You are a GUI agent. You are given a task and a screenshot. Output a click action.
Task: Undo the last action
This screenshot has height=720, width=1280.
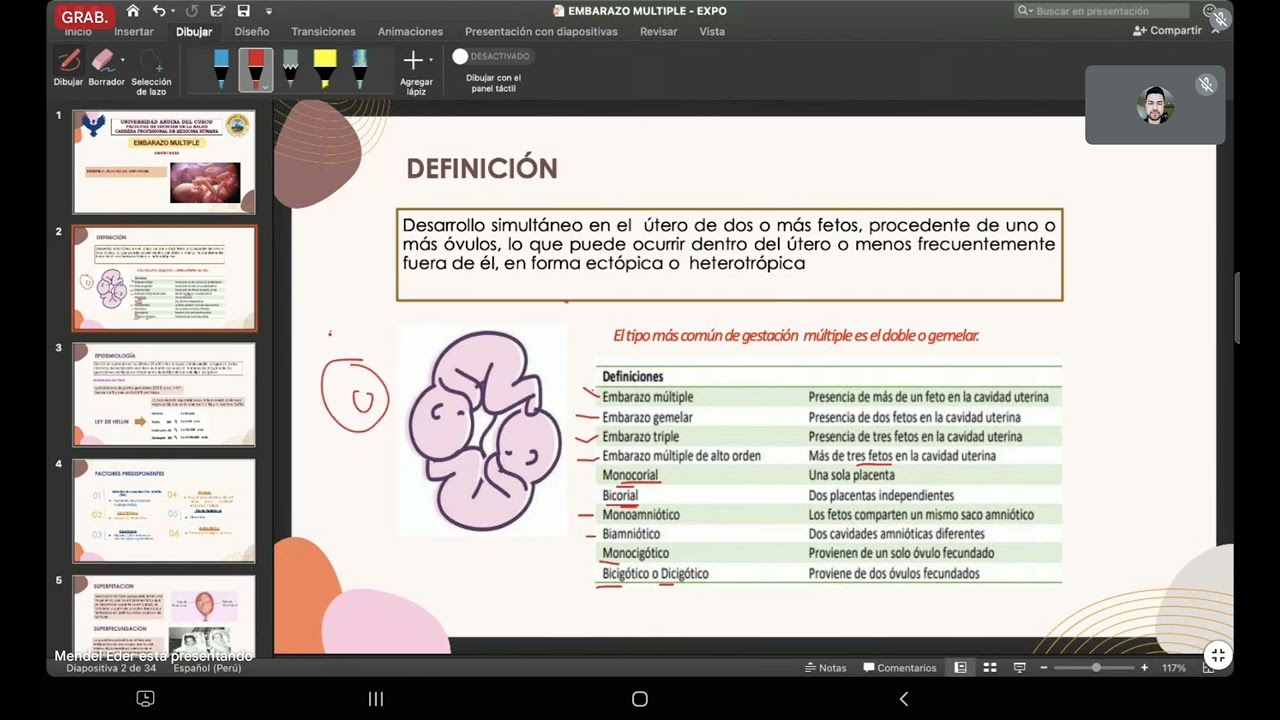158,11
